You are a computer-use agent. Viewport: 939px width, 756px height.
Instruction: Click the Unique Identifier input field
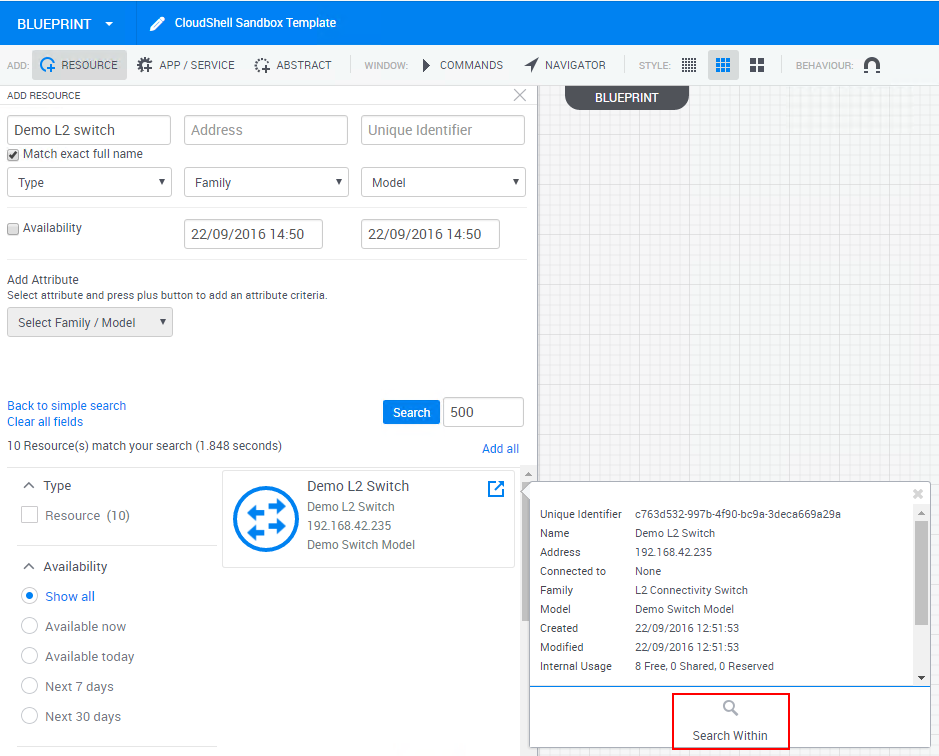[x=442, y=130]
